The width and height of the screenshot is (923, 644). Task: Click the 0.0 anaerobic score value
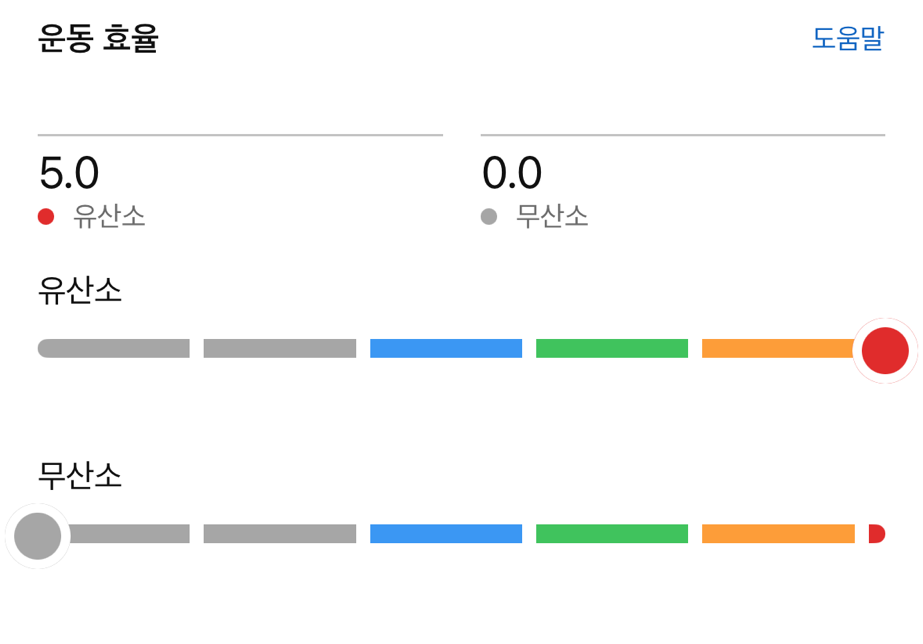pos(512,174)
